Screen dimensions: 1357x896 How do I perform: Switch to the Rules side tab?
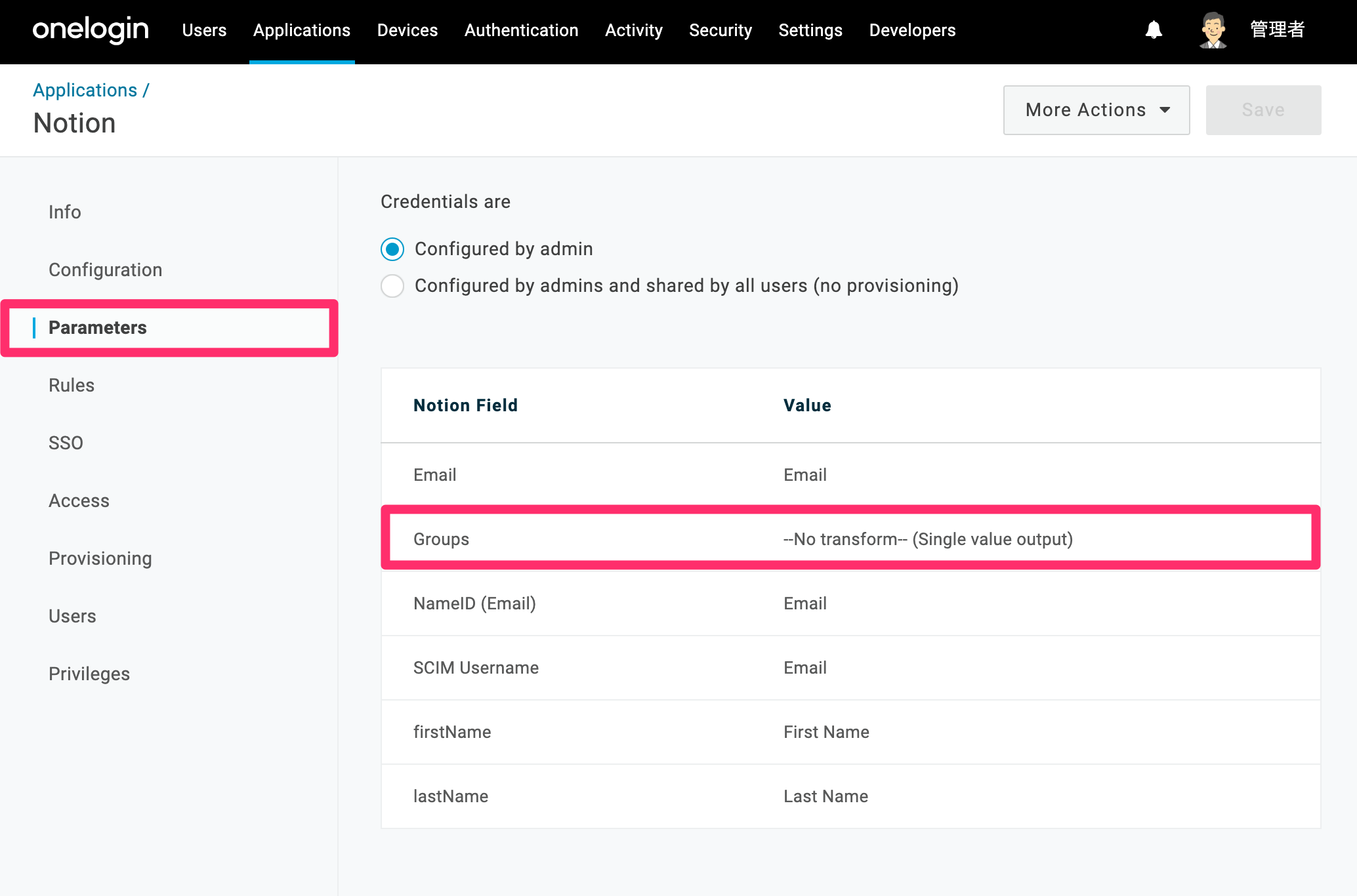pos(72,385)
